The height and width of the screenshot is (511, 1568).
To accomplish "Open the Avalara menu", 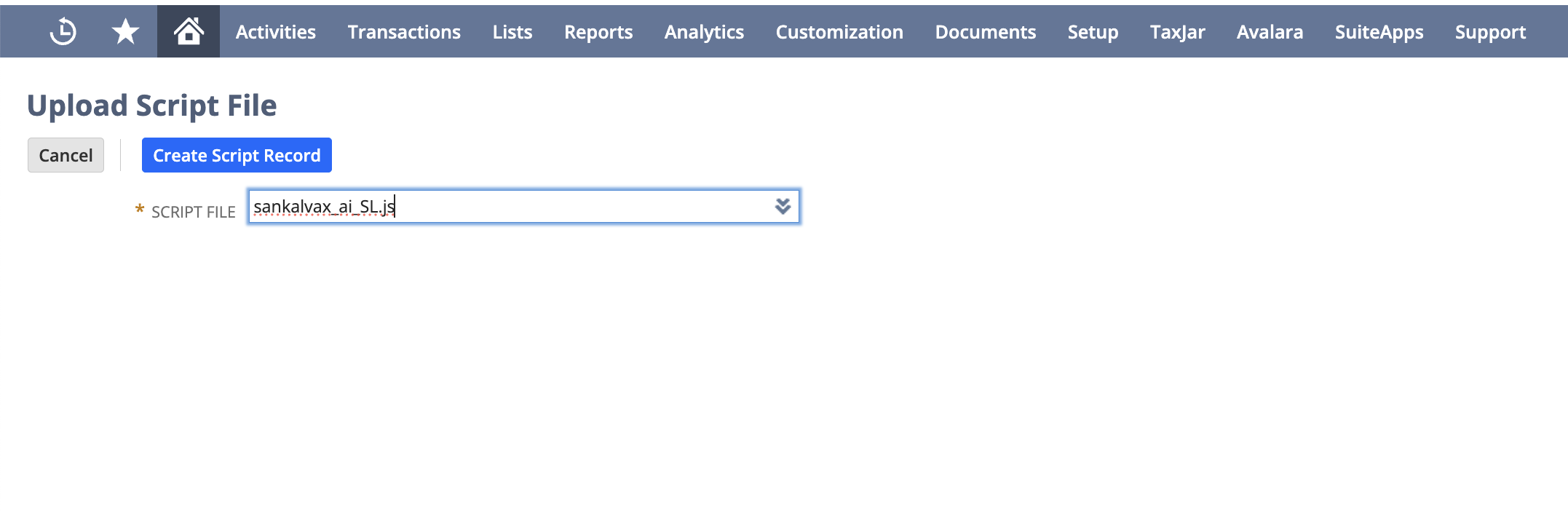I will (1270, 32).
